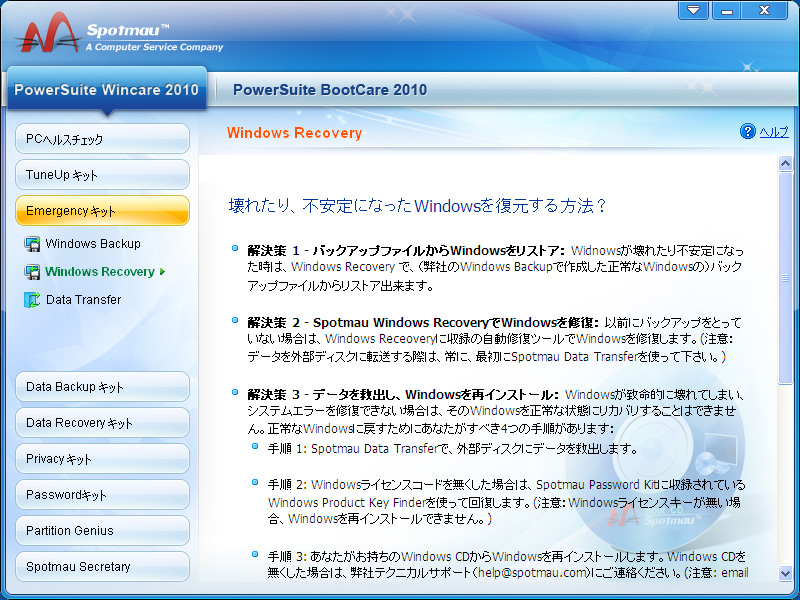The width and height of the screenshot is (800, 600).
Task: Open the Passwordキット section
Action: point(103,494)
